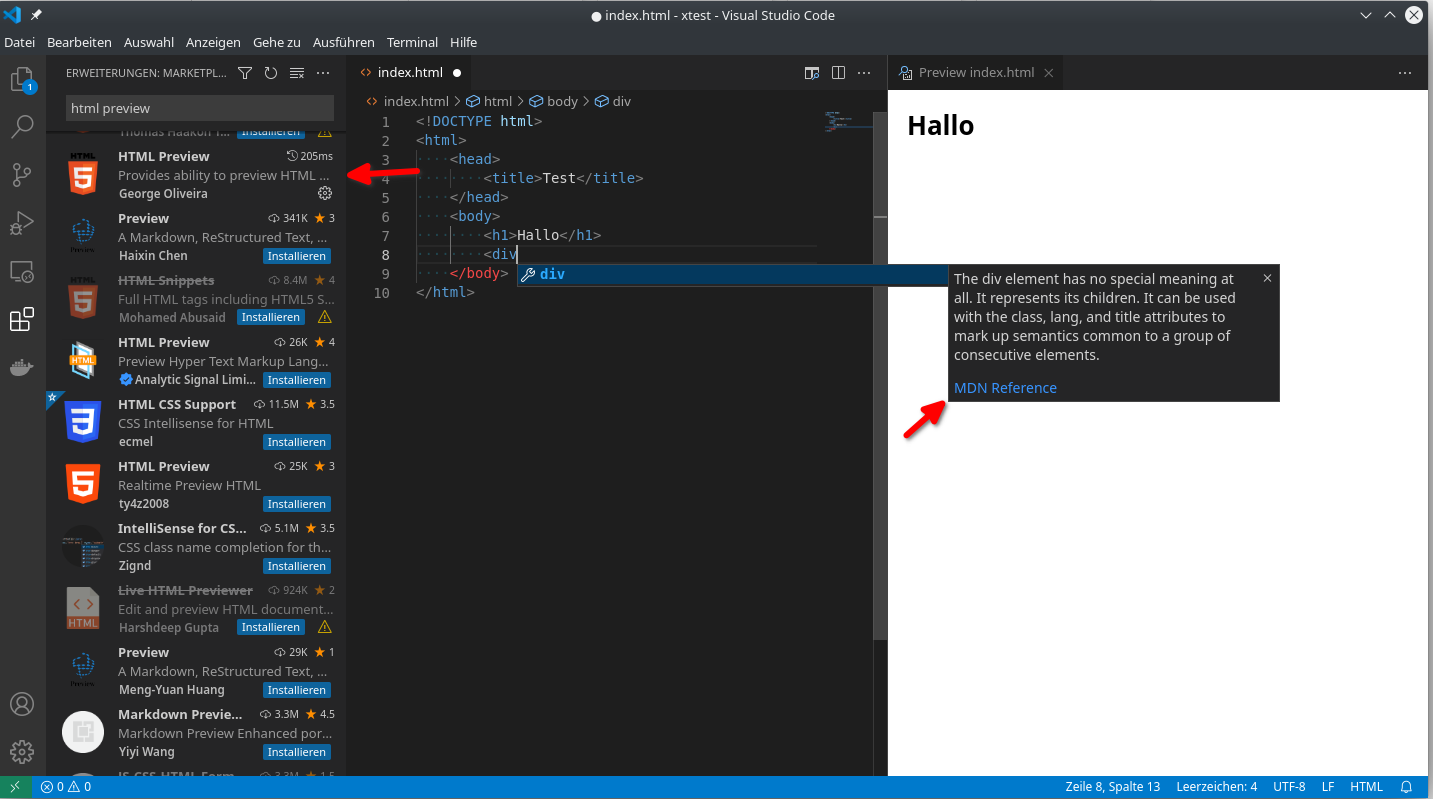
Task: Install HTML Preview by Analytic Signal
Action: pyautogui.click(x=297, y=380)
